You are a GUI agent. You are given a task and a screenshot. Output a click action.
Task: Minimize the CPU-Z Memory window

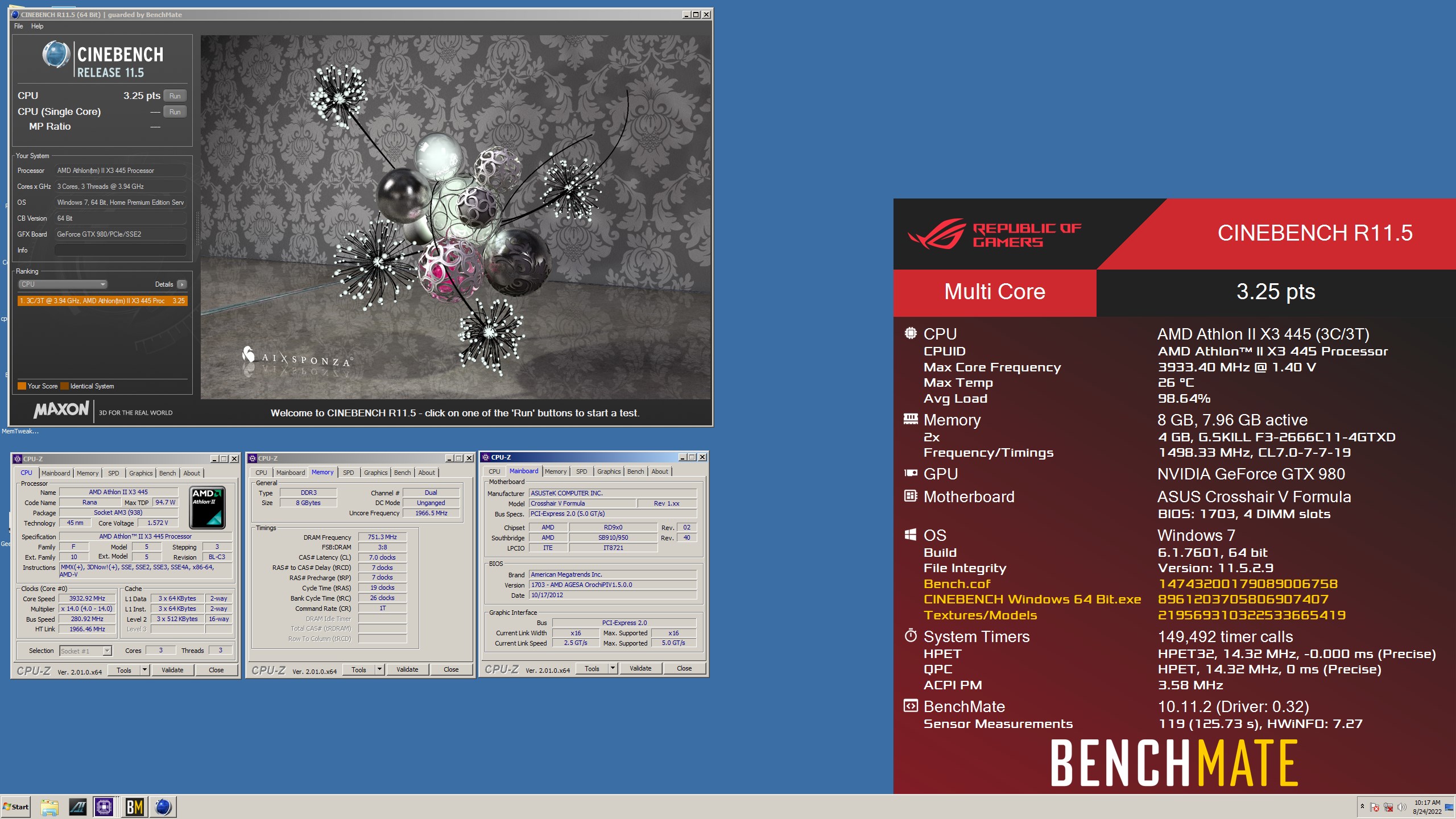click(x=449, y=458)
